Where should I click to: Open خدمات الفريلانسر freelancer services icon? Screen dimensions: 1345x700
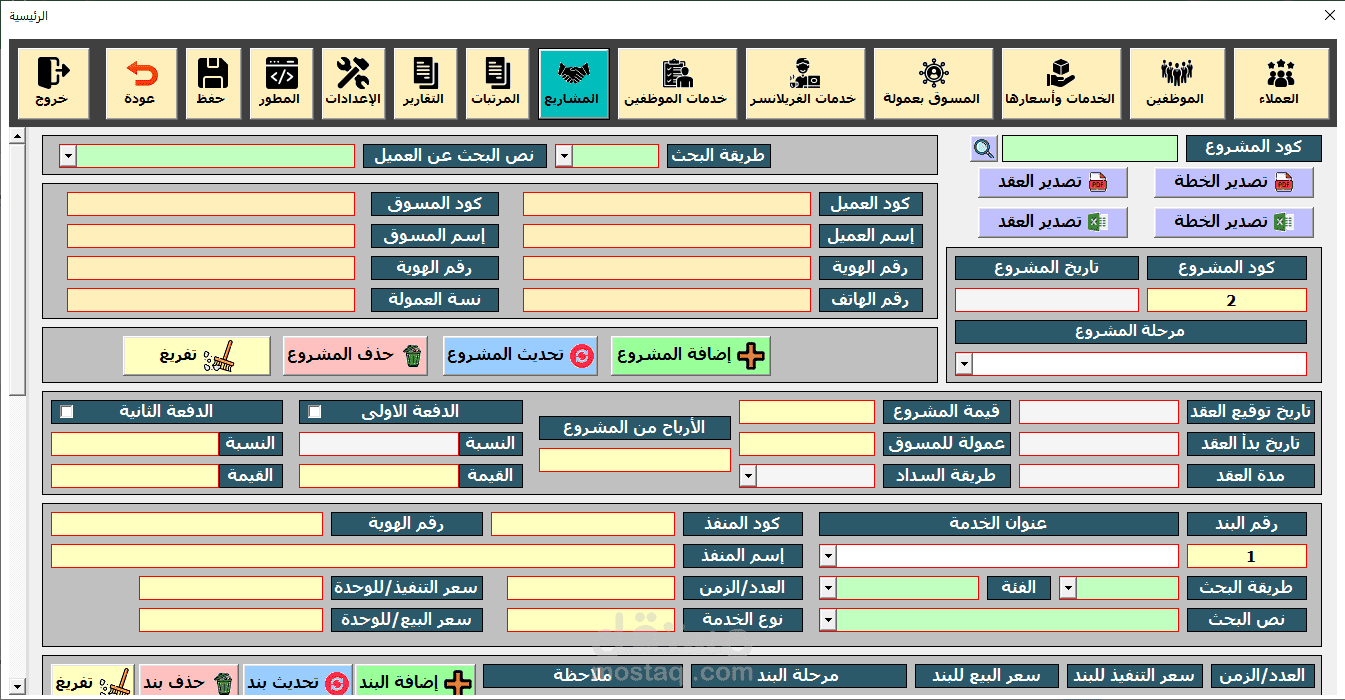[x=805, y=82]
